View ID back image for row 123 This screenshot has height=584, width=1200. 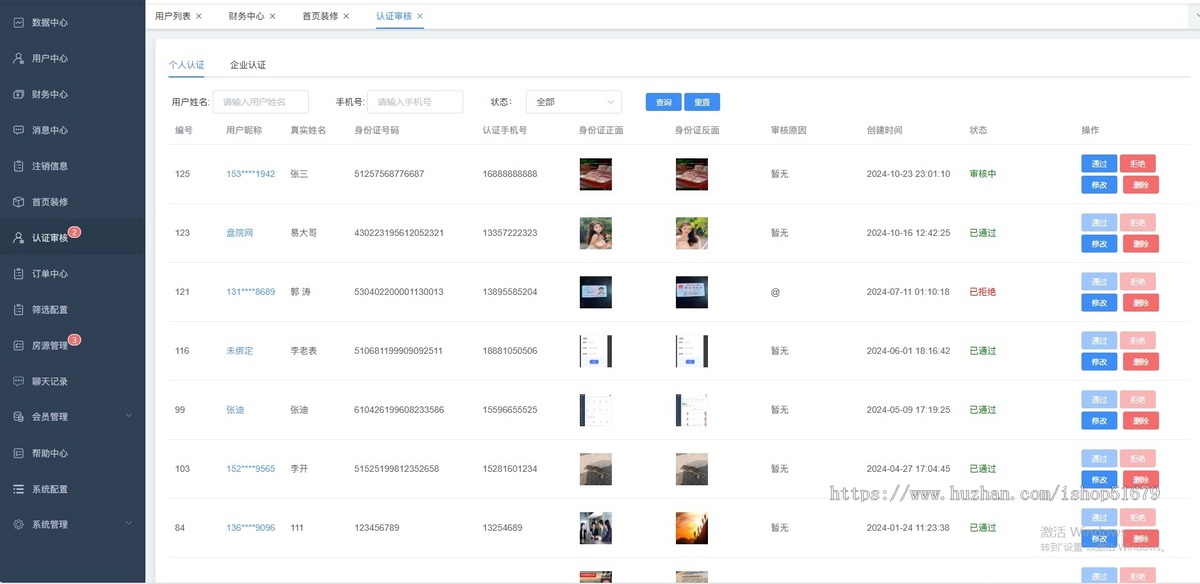pos(692,233)
